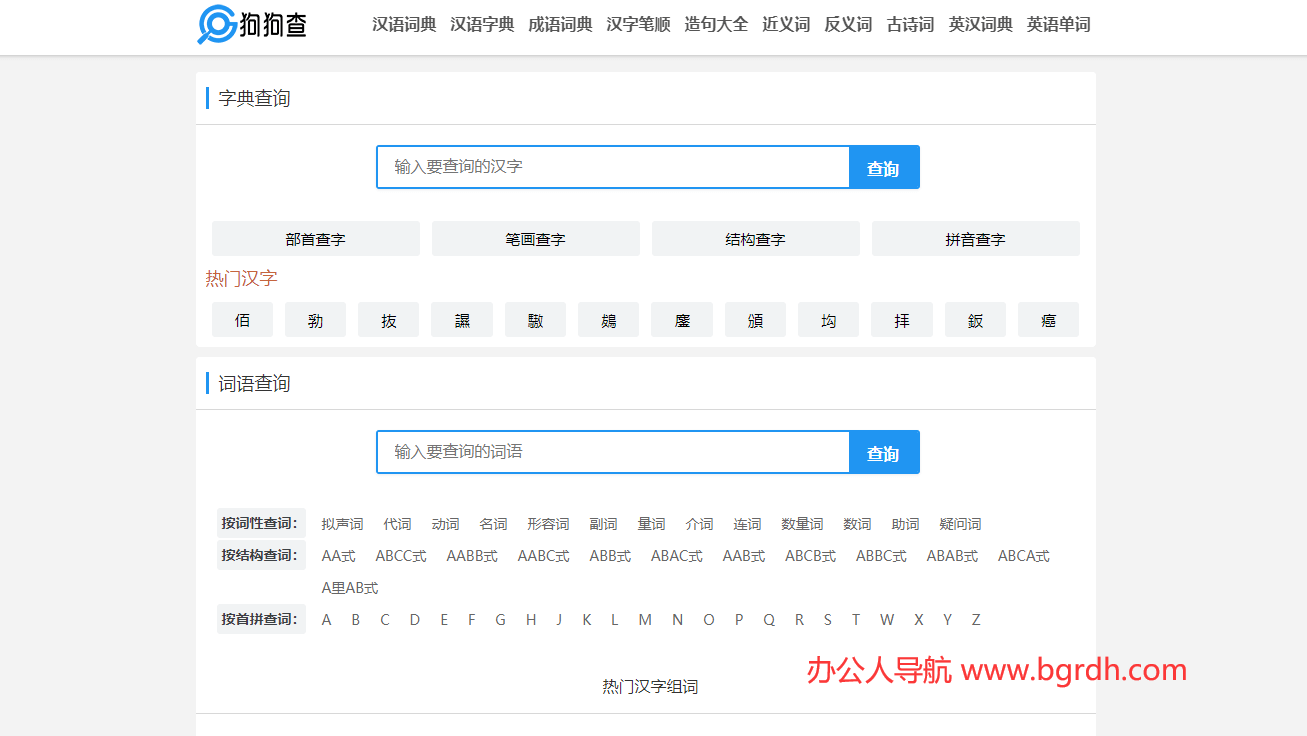Hit 查询 button beside the 词语 input

coord(883,453)
